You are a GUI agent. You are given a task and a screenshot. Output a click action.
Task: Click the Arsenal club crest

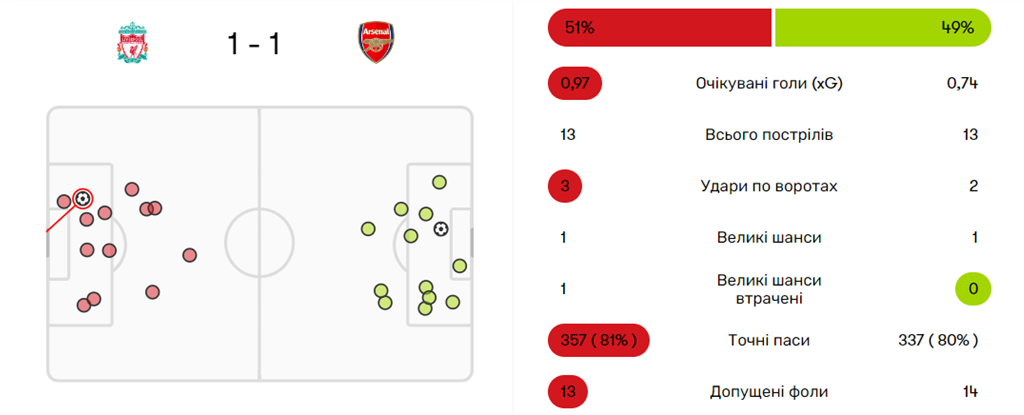click(x=374, y=43)
